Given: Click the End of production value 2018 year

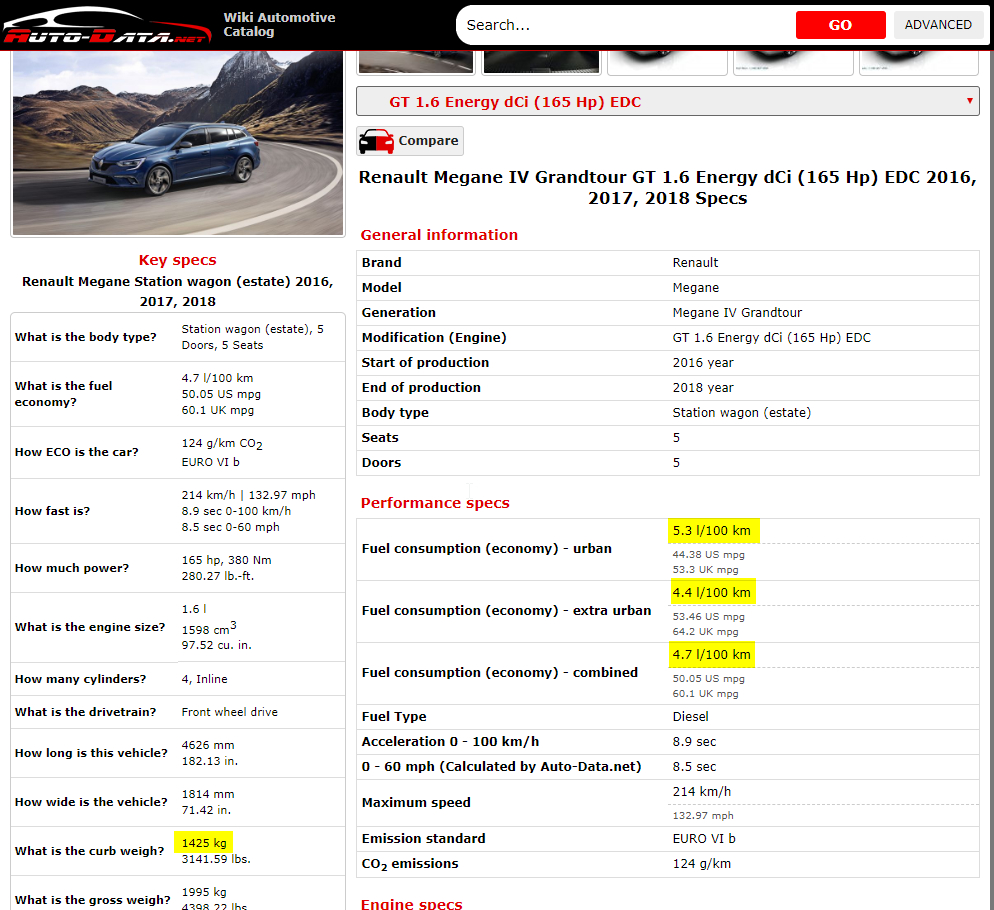Looking at the screenshot, I should point(703,387).
